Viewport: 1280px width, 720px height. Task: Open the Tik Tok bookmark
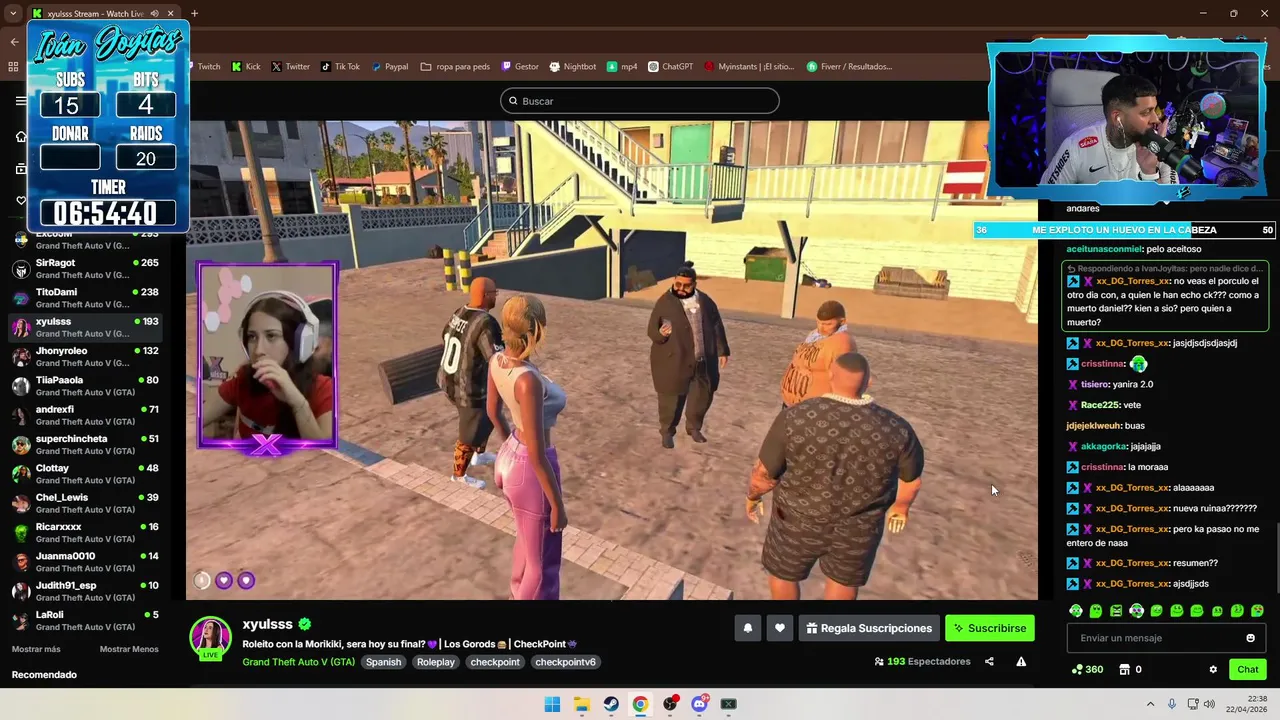340,67
